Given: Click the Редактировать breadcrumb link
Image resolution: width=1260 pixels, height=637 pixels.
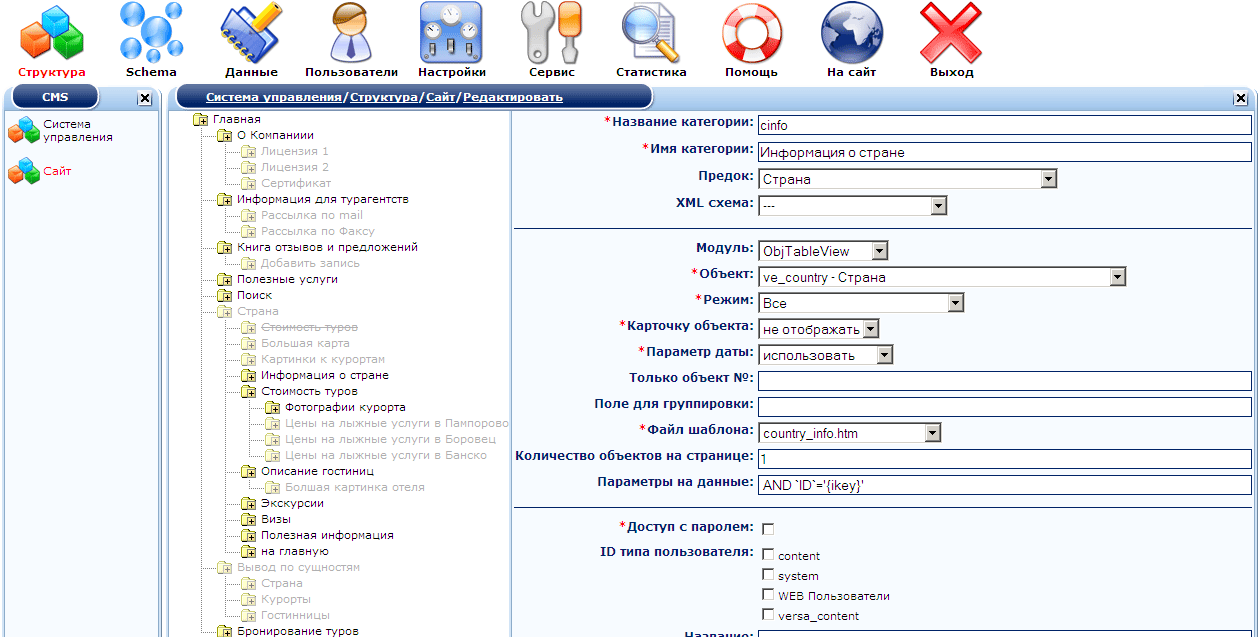Looking at the screenshot, I should [x=512, y=97].
